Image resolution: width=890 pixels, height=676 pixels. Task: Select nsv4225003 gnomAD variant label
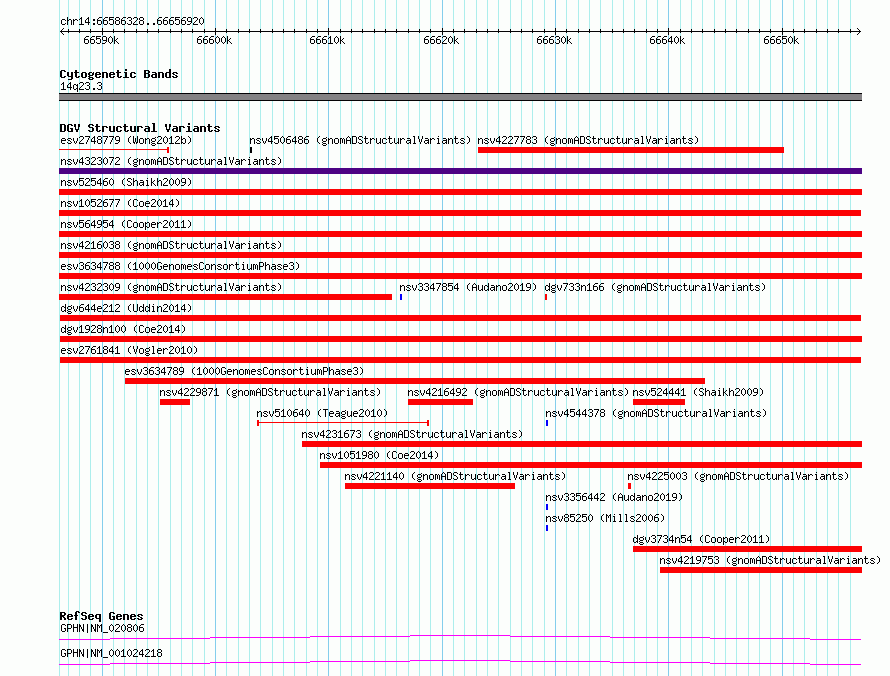point(738,476)
